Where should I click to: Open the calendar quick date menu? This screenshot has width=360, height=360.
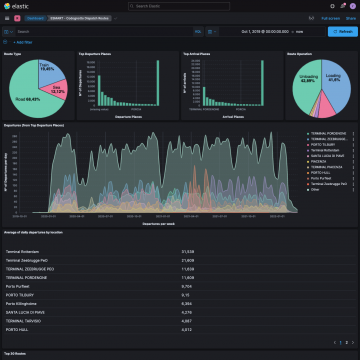(212, 32)
